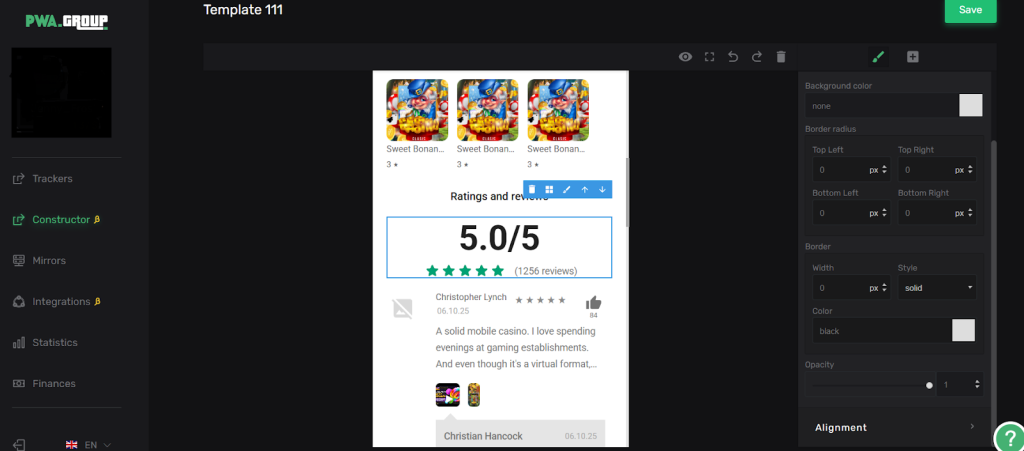
Task: Move selected block down
Action: click(602, 189)
